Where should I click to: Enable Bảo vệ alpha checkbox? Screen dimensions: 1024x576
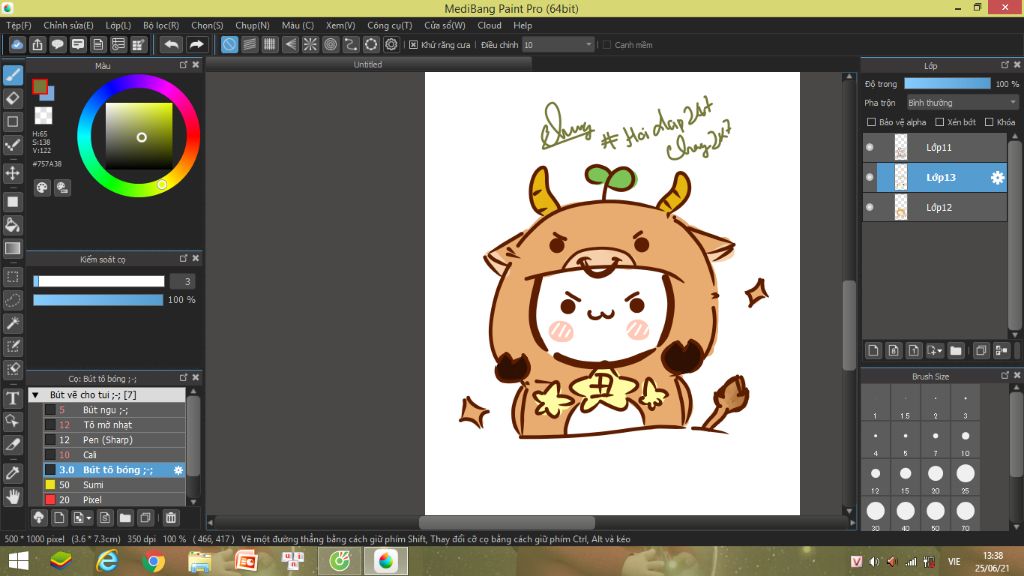tap(871, 122)
